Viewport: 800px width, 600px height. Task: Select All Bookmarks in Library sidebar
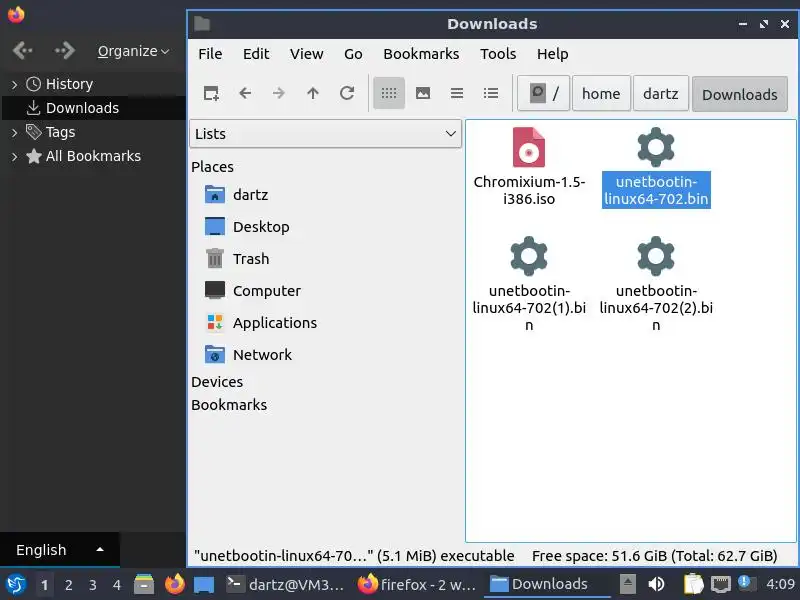point(84,156)
